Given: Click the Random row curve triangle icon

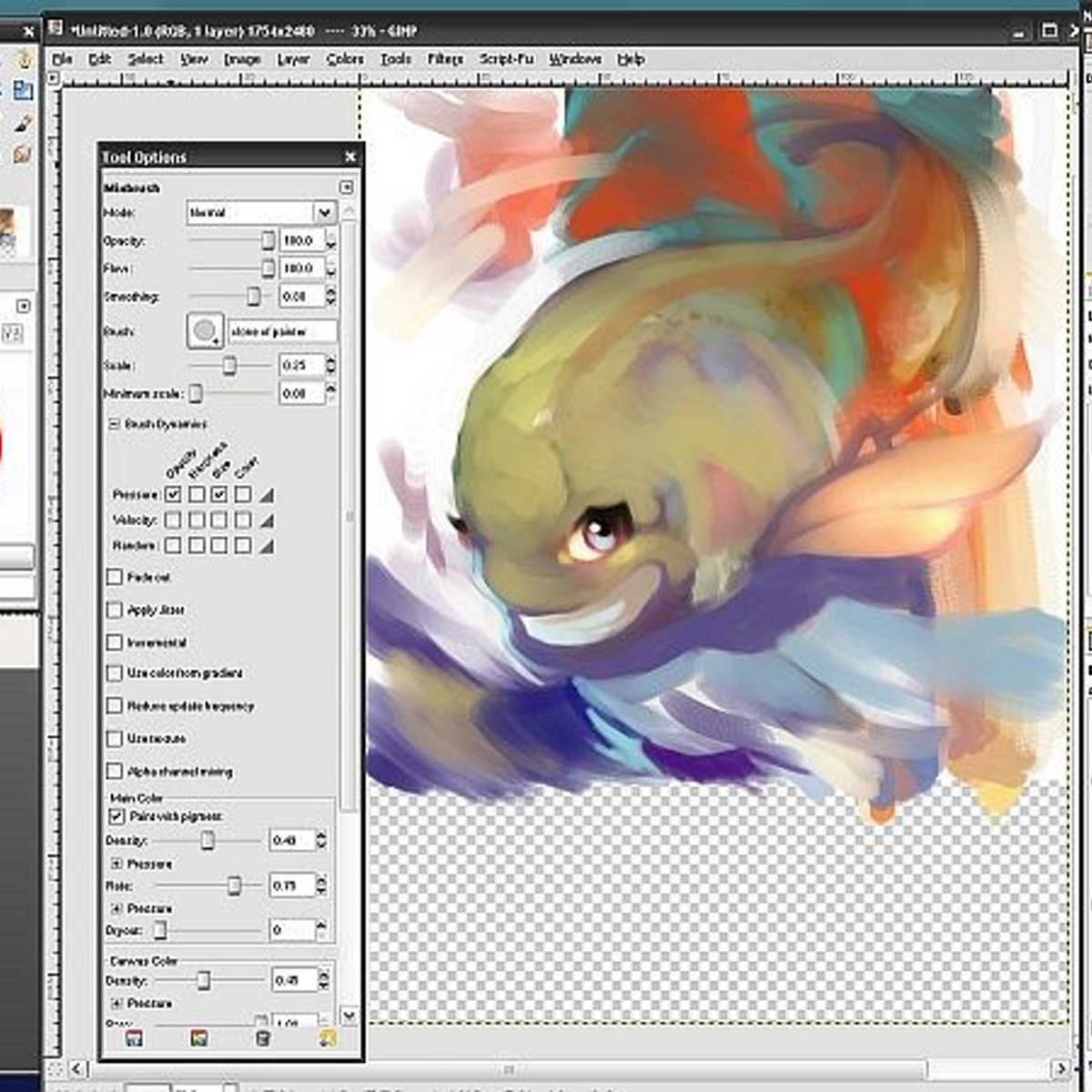Looking at the screenshot, I should tap(267, 546).
